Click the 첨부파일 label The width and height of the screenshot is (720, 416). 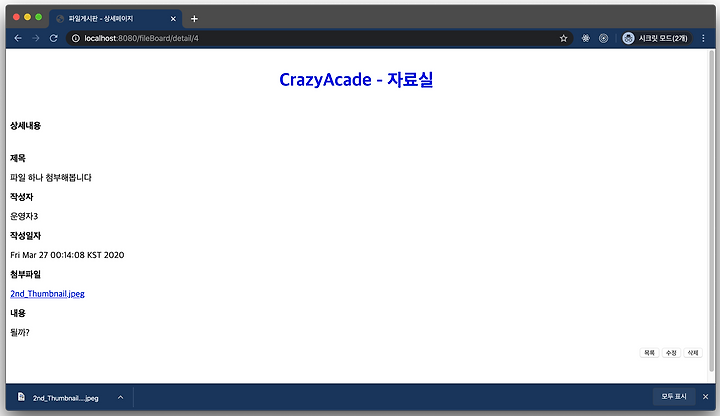pyautogui.click(x=25, y=275)
